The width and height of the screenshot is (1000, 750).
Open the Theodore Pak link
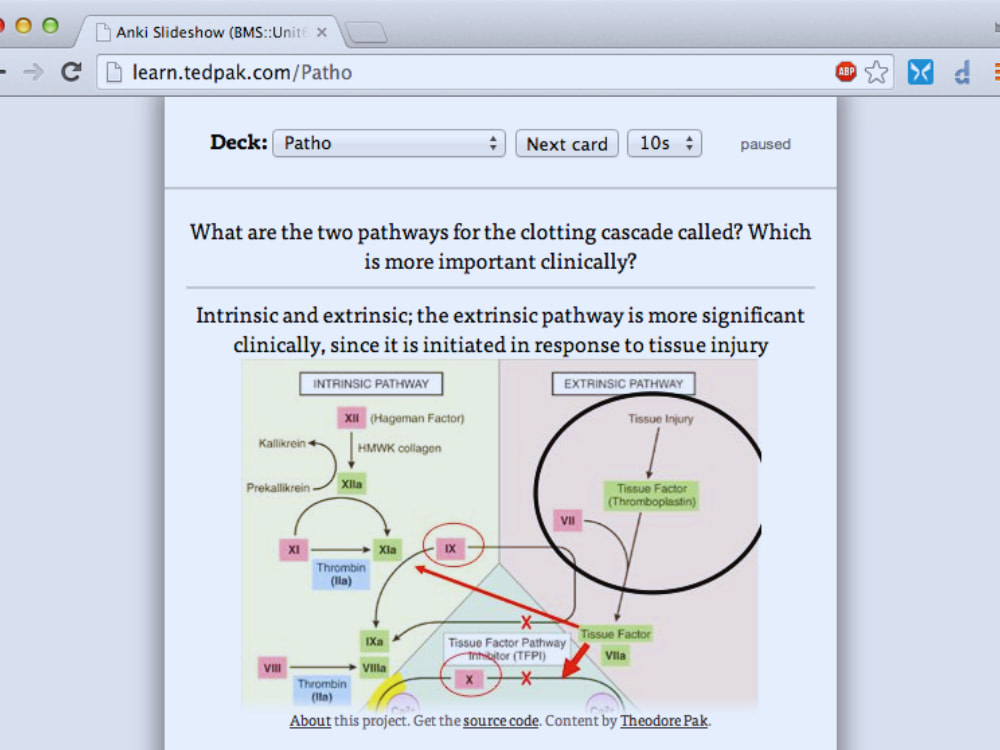(664, 721)
